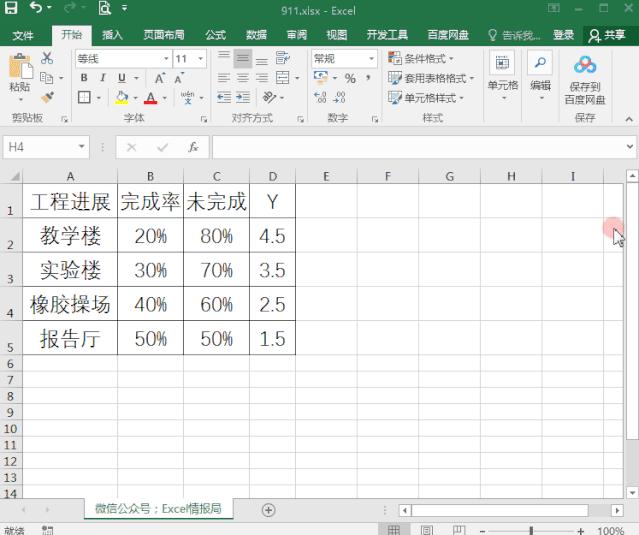
Task: Open 套用表格格式 table format menu
Action: coord(431,78)
